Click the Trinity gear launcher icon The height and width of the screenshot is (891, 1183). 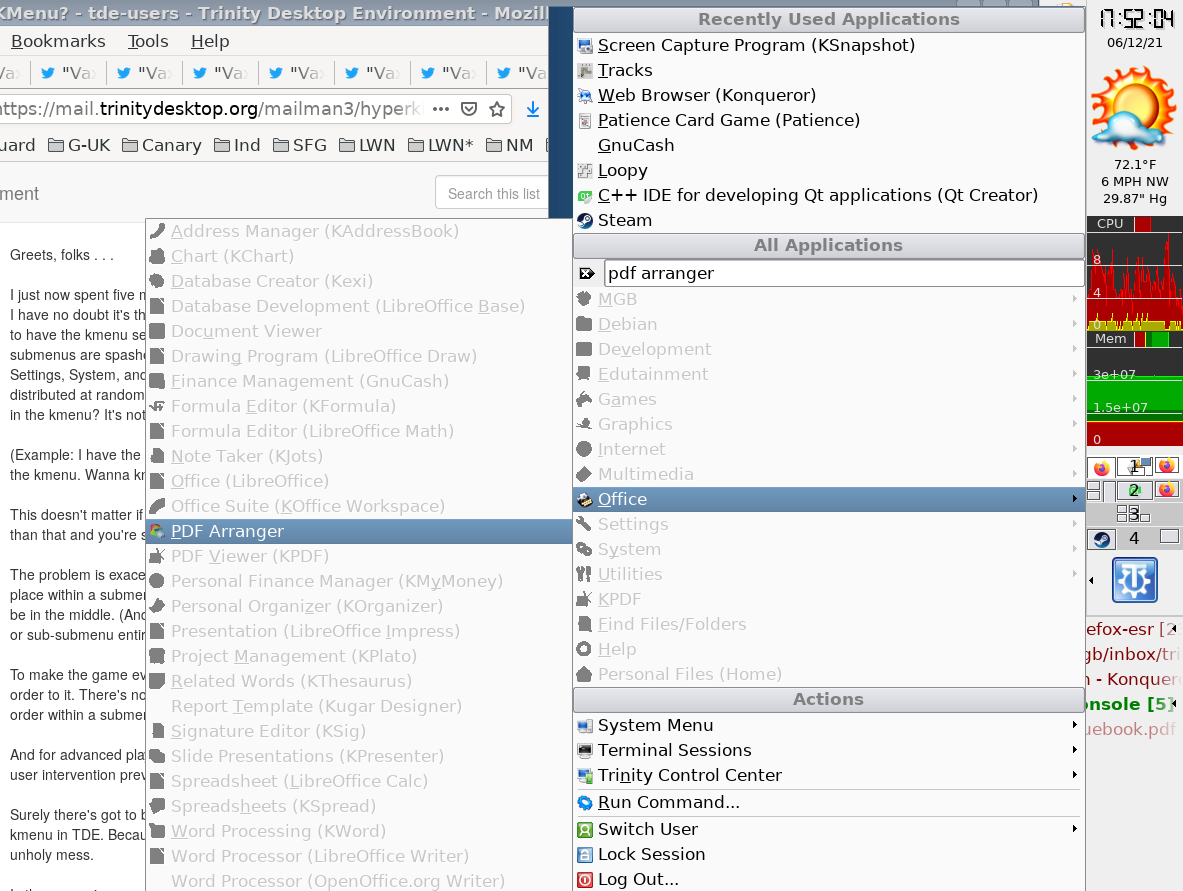(x=1135, y=580)
